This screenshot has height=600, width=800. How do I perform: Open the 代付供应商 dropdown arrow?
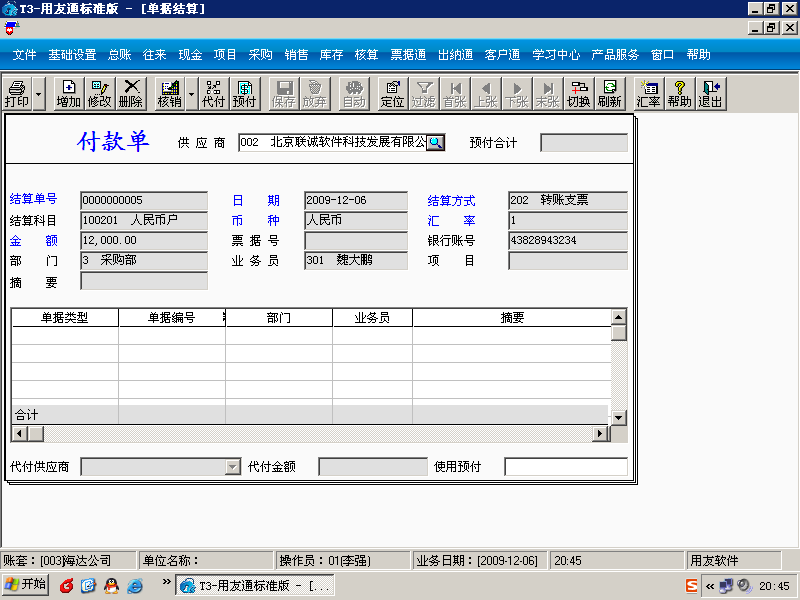pos(233,466)
